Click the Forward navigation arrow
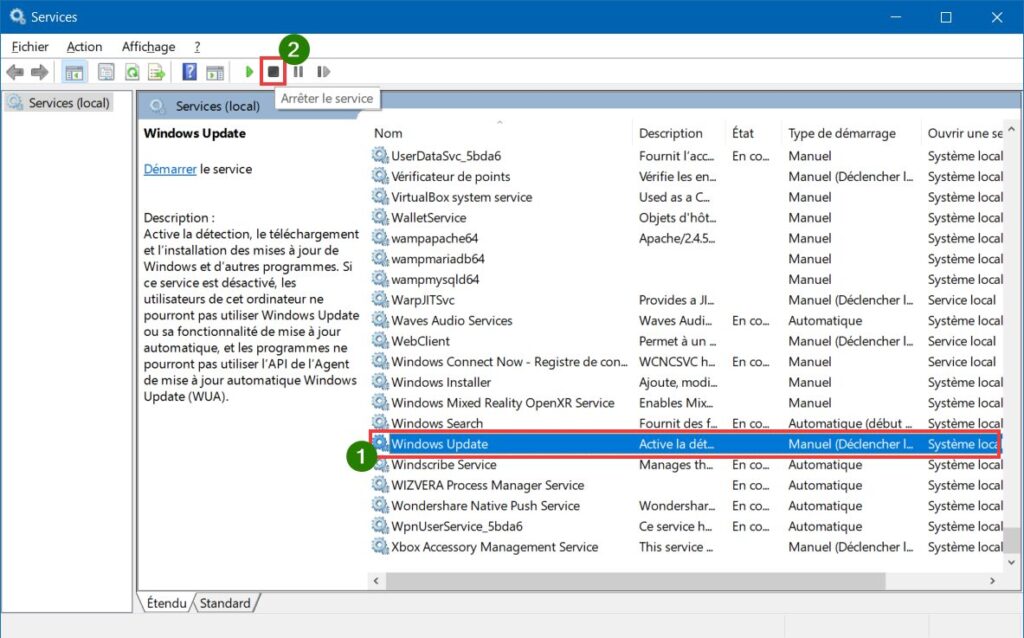Screen dimensions: 1024x638 [40, 71]
